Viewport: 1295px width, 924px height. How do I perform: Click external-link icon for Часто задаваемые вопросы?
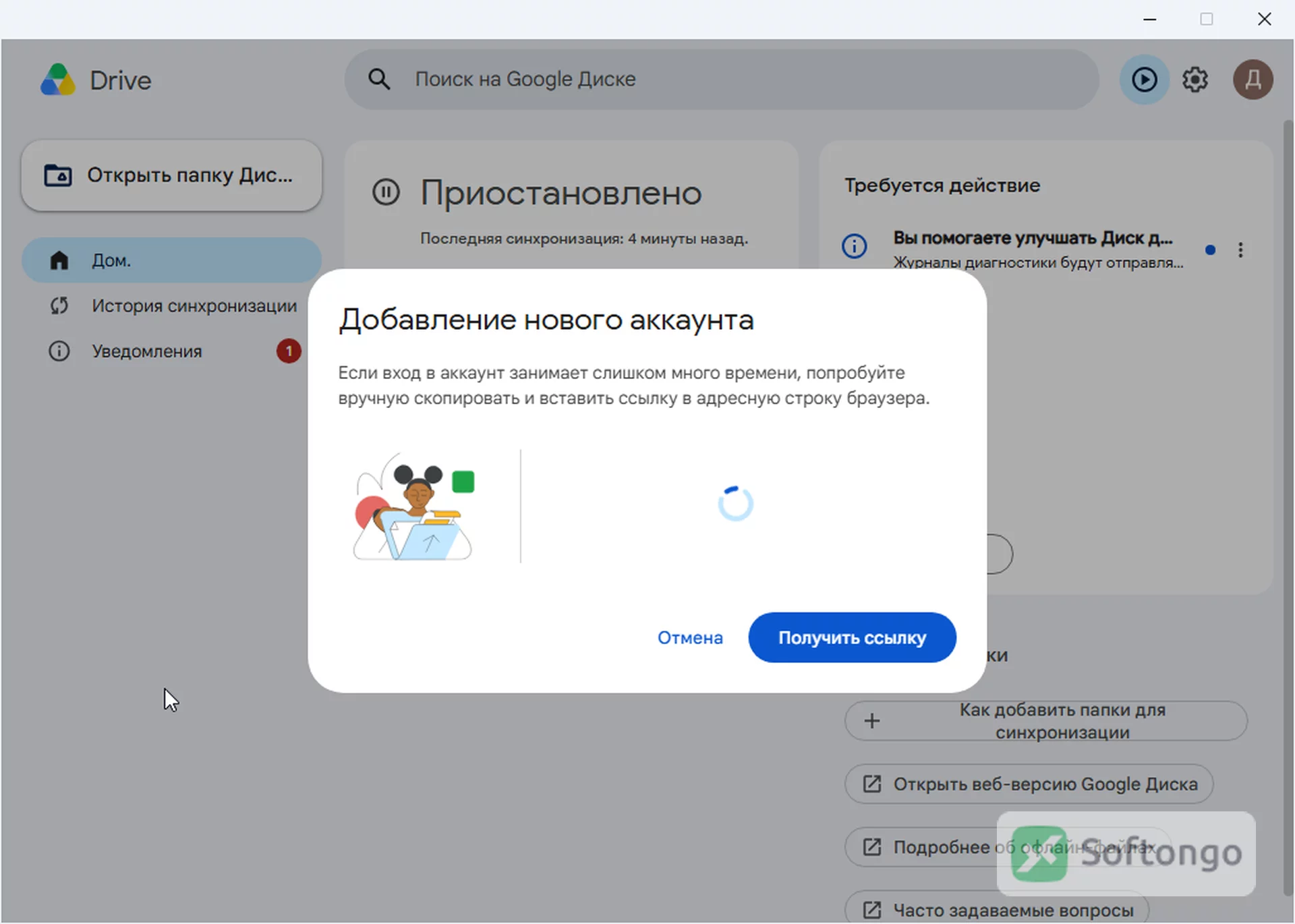coord(871,910)
